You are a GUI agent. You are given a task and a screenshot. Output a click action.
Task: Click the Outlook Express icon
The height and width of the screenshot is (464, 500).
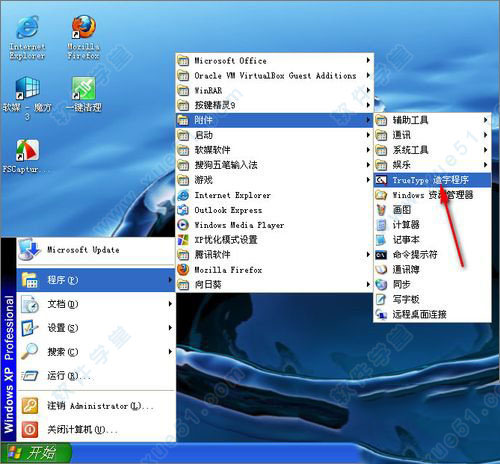pos(183,210)
